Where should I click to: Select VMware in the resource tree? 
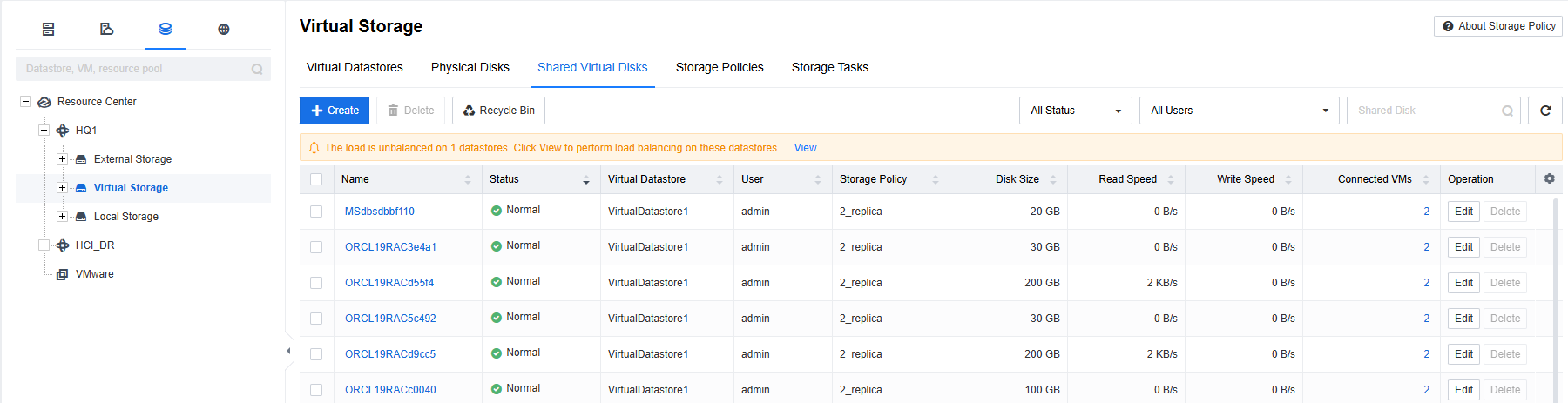95,274
